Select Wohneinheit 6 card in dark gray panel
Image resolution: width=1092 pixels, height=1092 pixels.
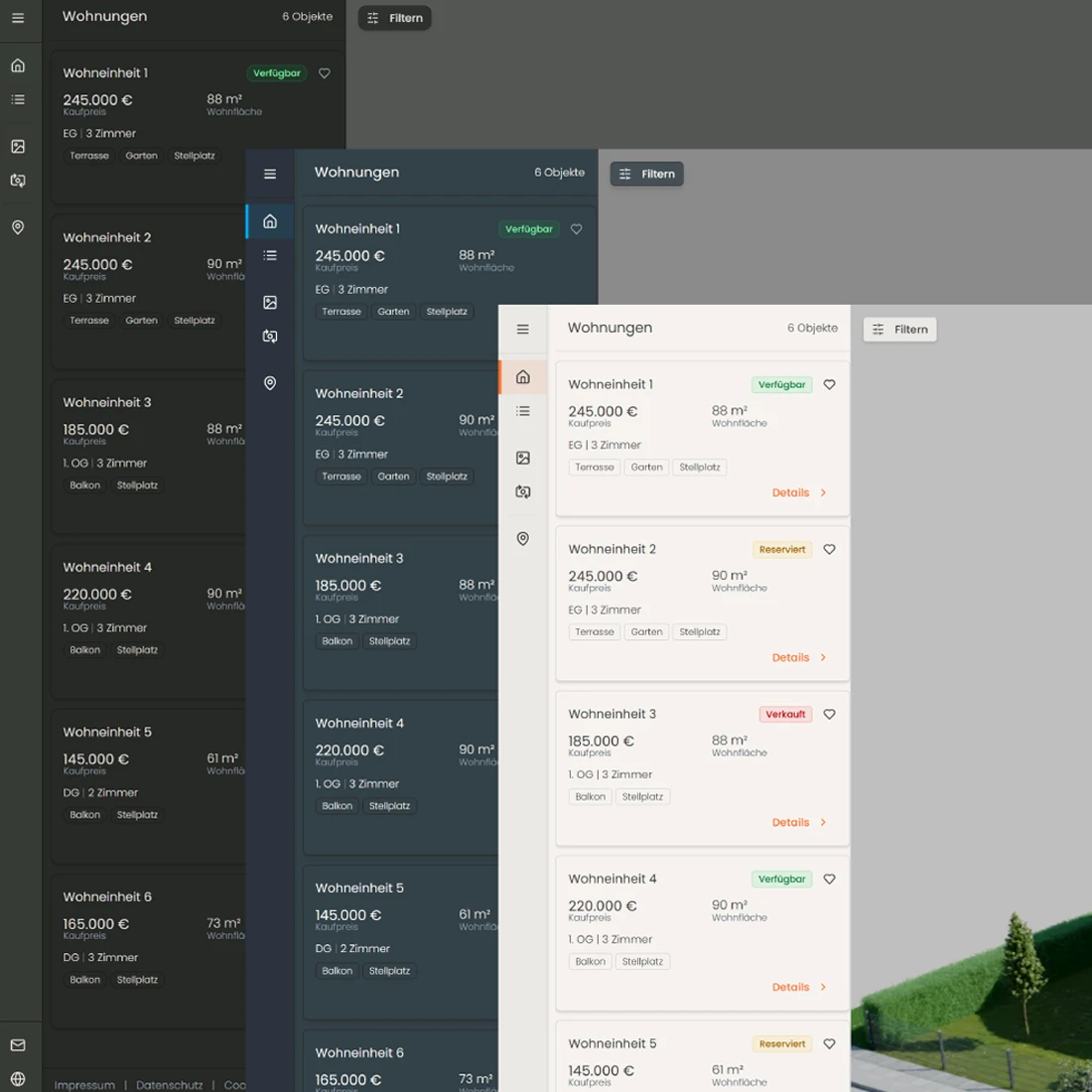coord(148,951)
